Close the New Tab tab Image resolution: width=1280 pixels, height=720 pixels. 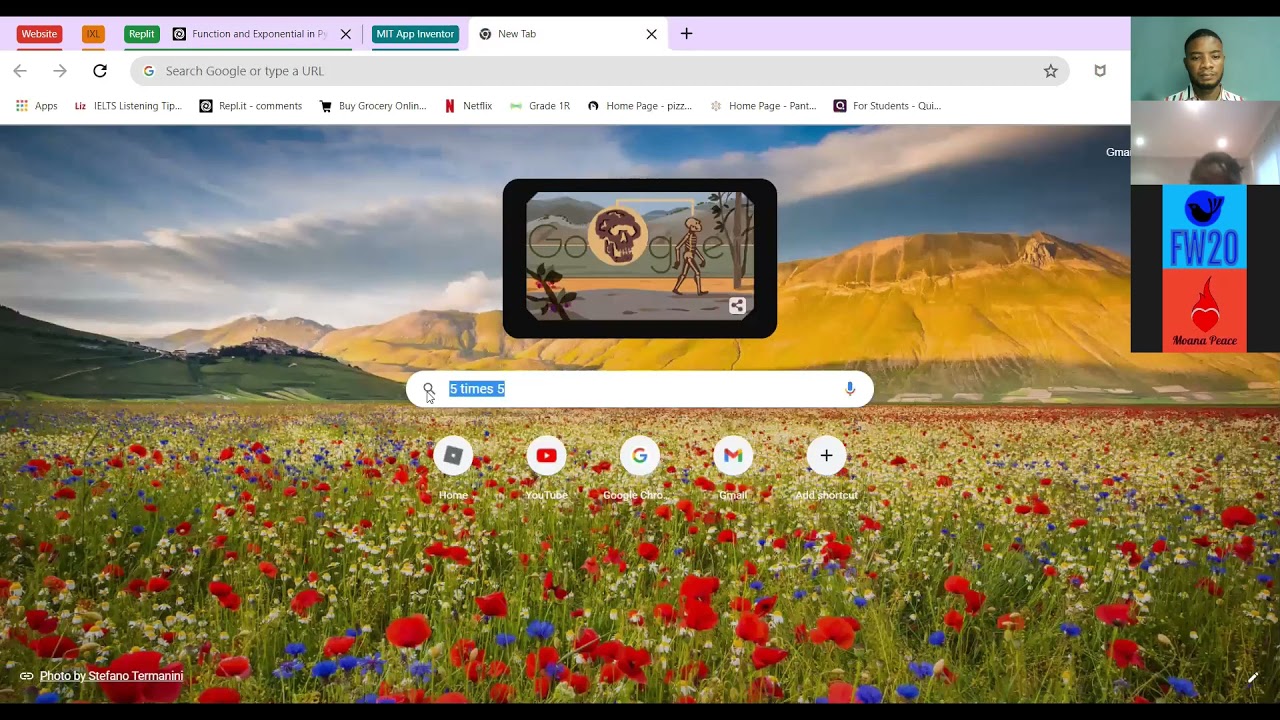click(x=651, y=34)
